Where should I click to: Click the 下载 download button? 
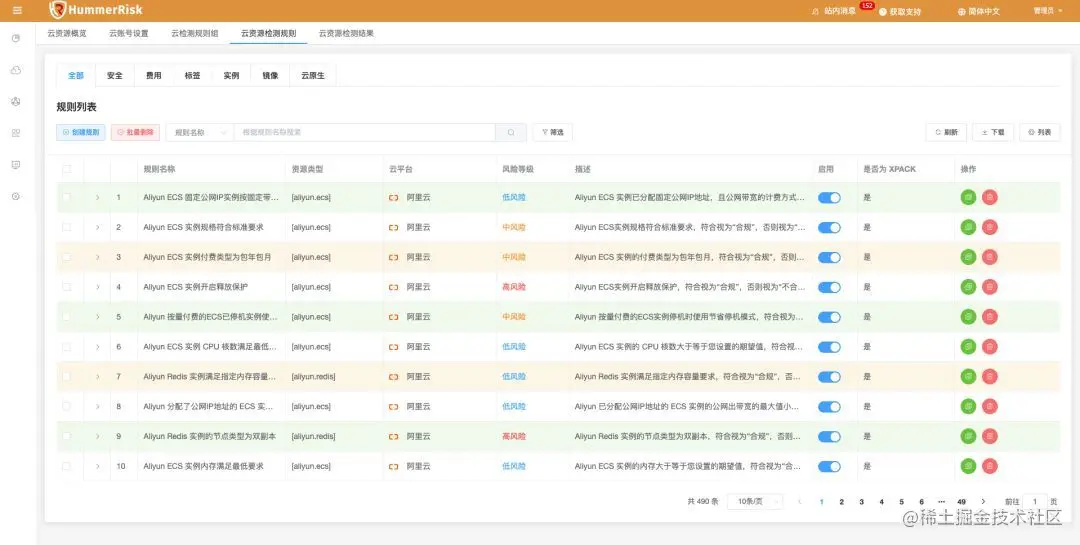point(993,132)
